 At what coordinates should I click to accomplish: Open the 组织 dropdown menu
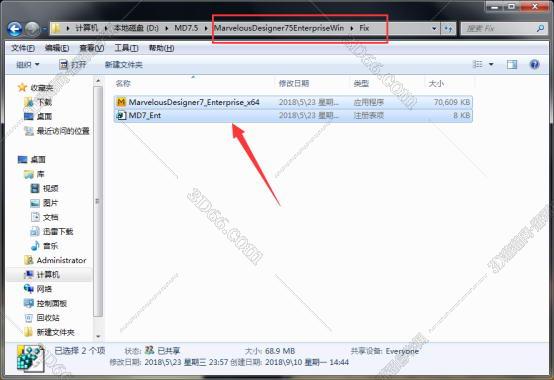(x=28, y=65)
